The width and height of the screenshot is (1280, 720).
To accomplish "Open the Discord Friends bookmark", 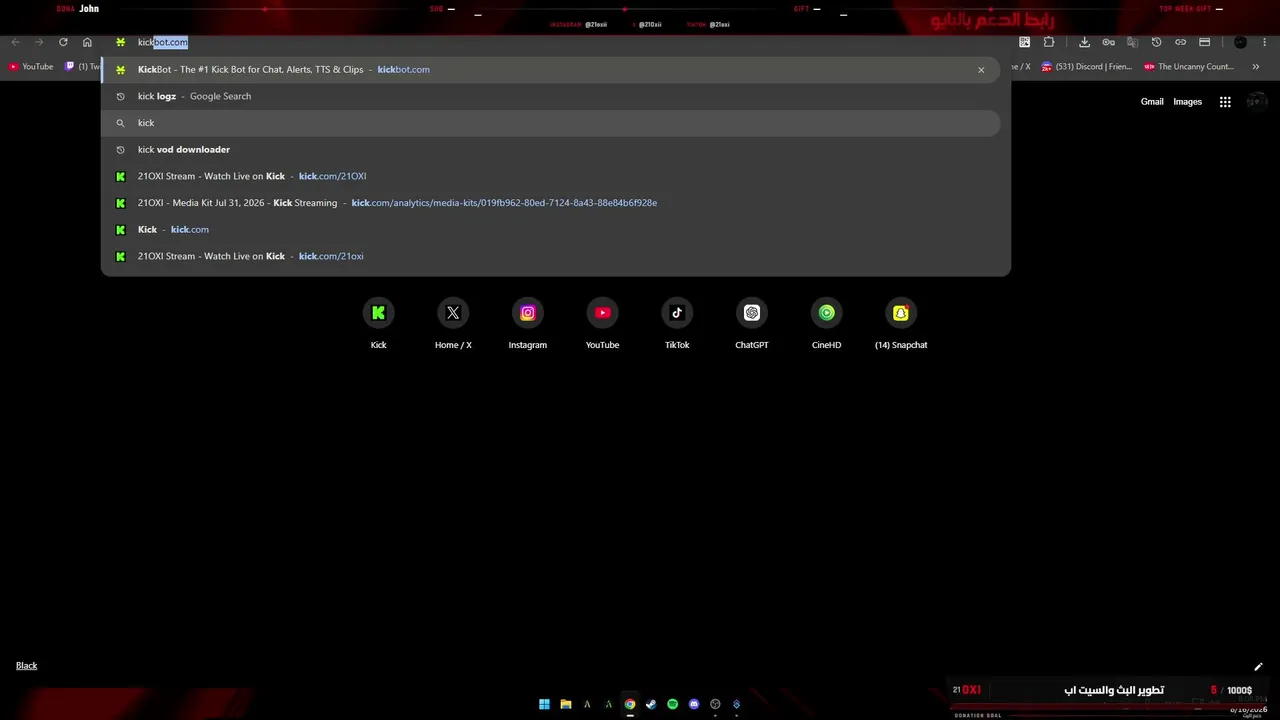I will point(1087,67).
